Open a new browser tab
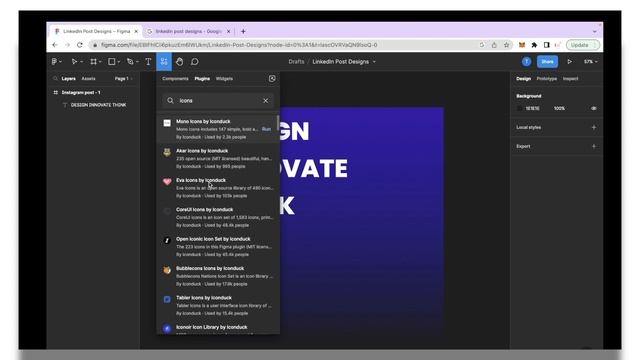 [243, 31]
